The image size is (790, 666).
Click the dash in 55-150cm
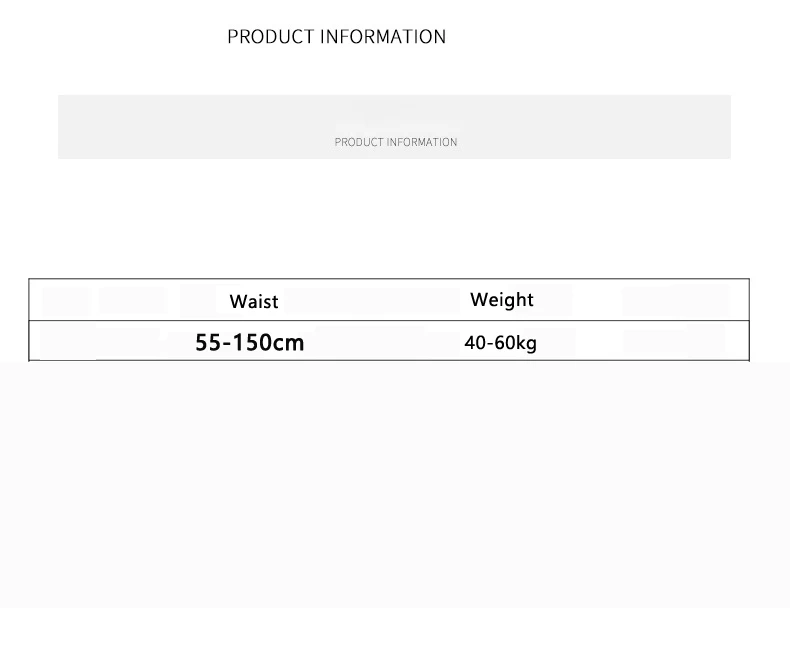point(227,344)
